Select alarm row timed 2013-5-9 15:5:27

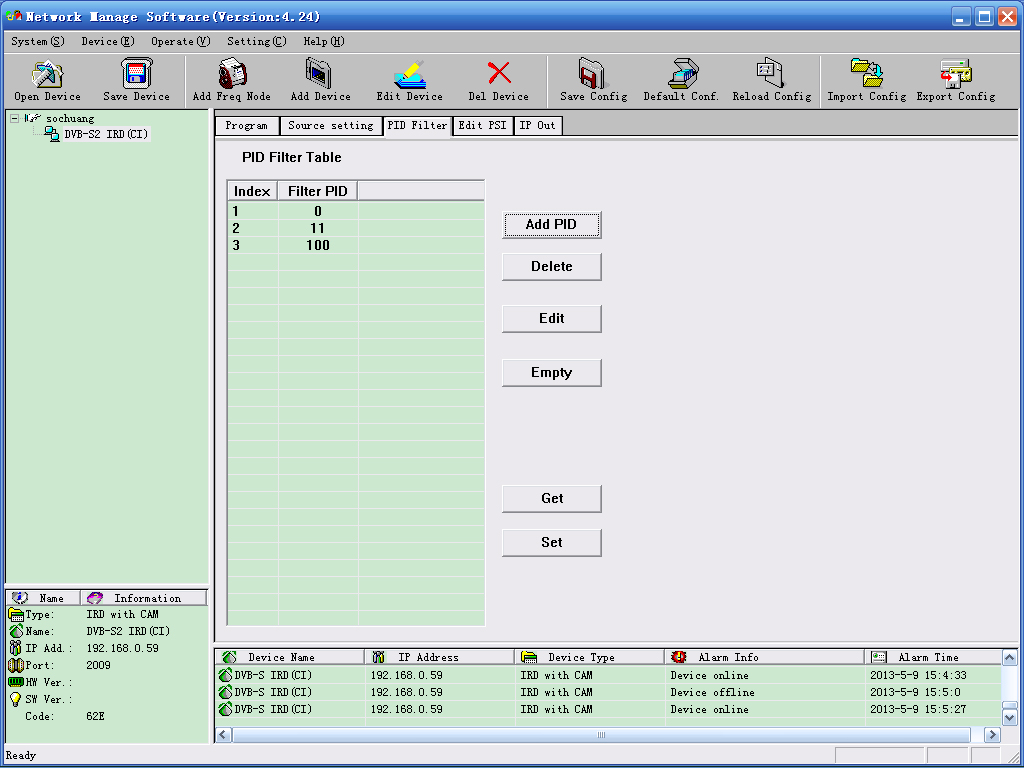[608, 709]
